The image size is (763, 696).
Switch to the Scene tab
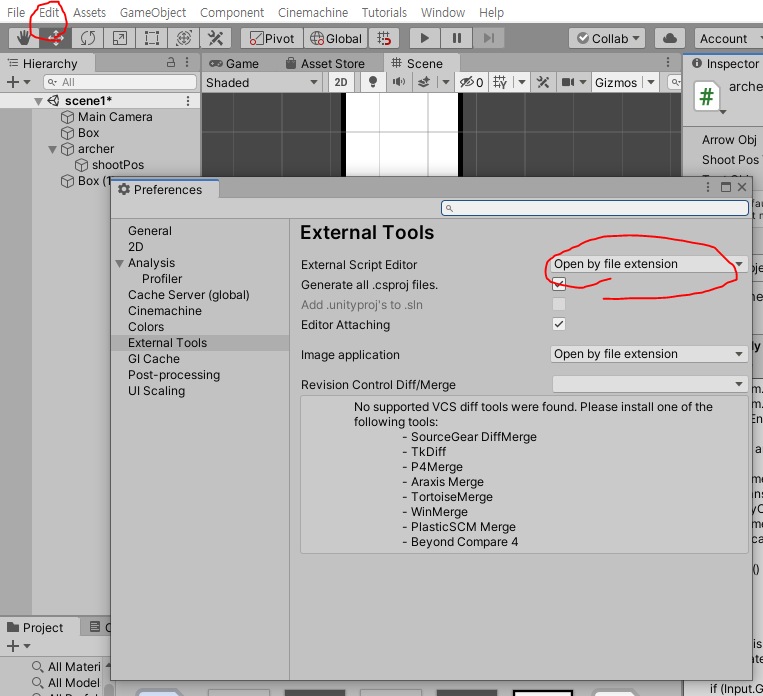418,64
